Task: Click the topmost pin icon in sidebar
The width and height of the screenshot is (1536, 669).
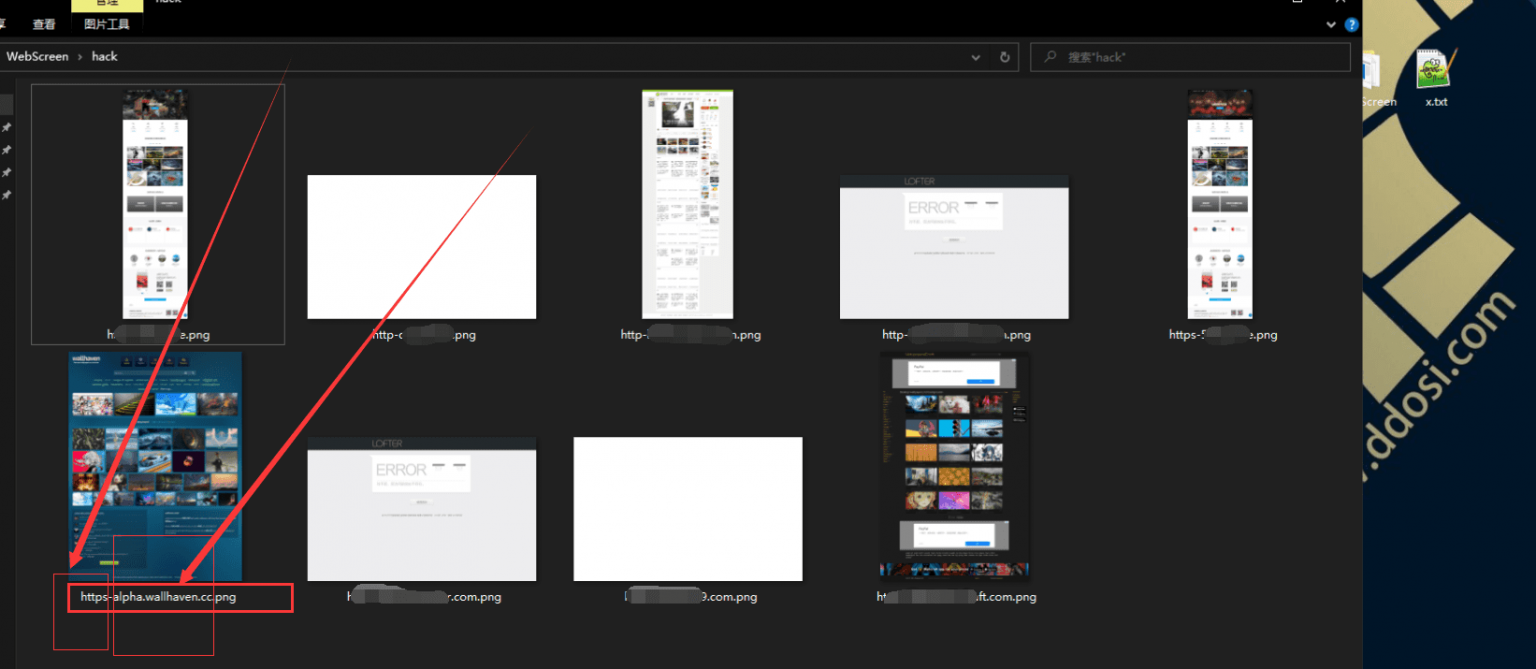Action: (7, 128)
